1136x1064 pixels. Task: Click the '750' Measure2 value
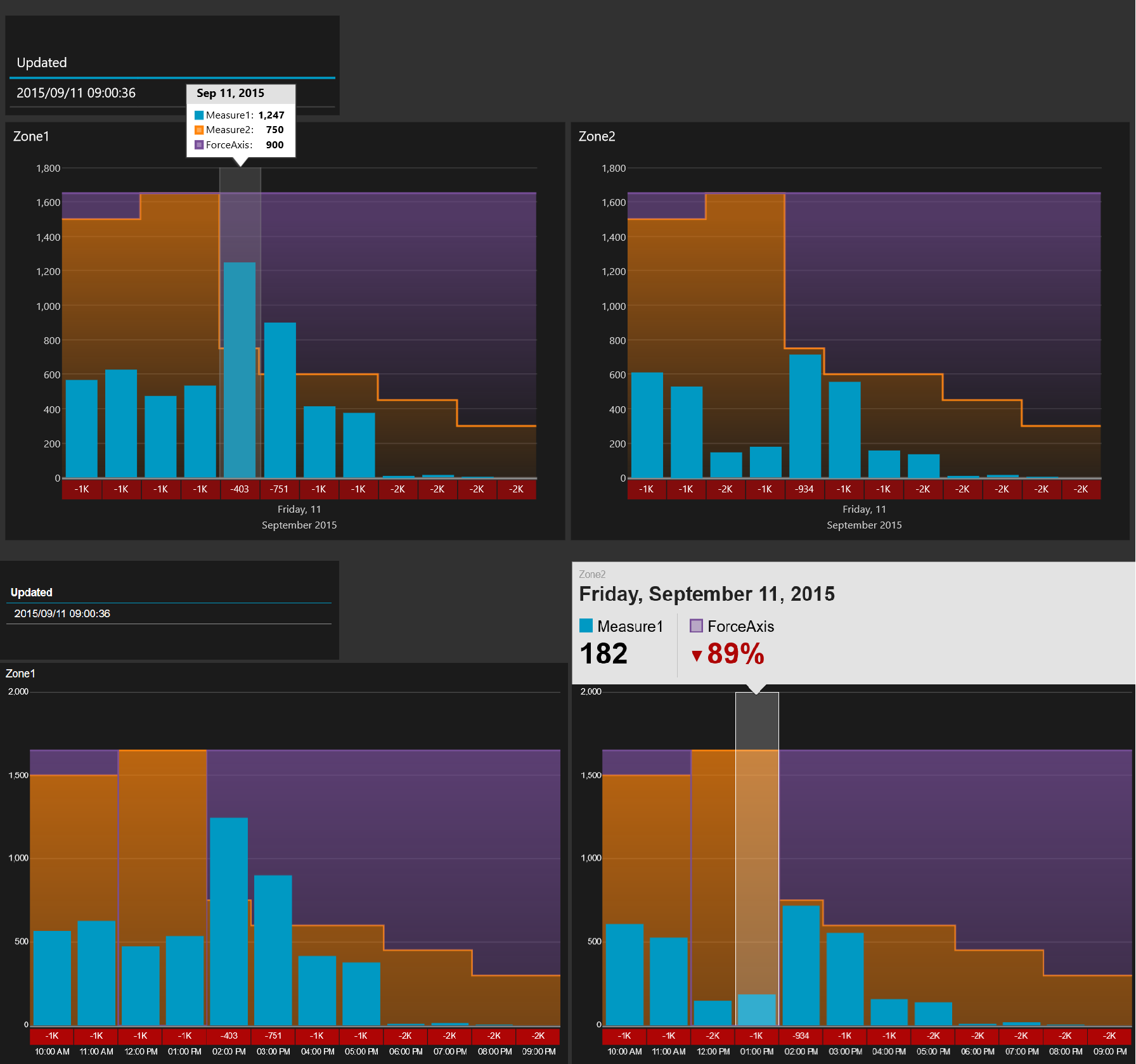274,130
